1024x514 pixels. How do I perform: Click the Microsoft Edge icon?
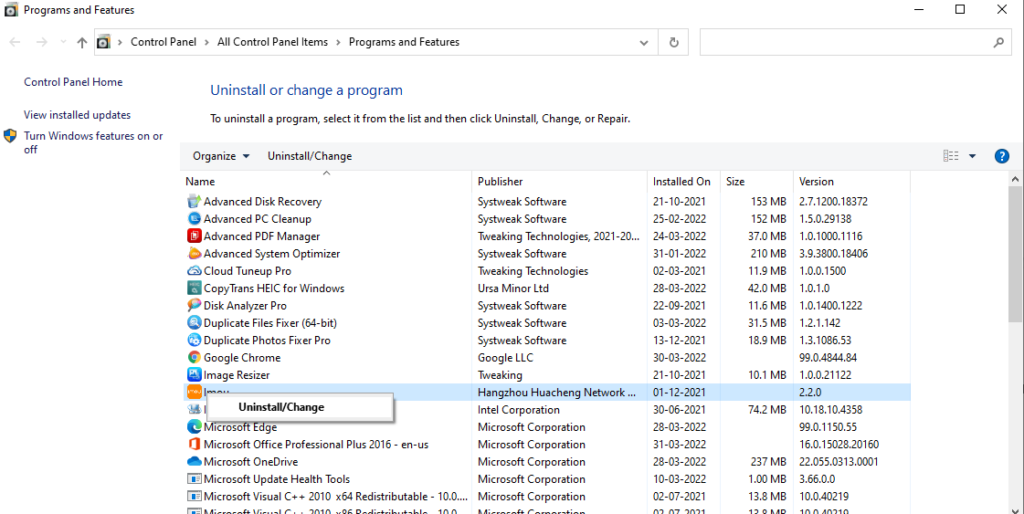coord(194,426)
